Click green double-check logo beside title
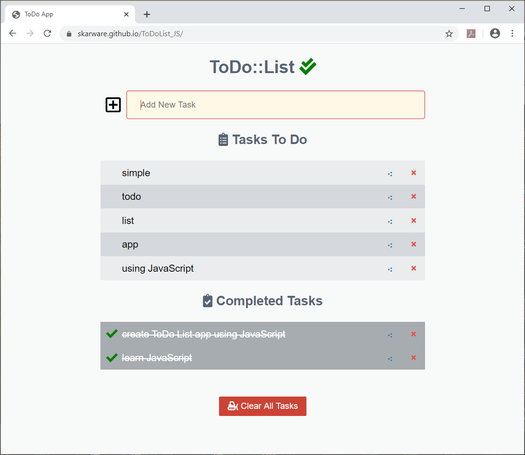The image size is (525, 455). 308,66
